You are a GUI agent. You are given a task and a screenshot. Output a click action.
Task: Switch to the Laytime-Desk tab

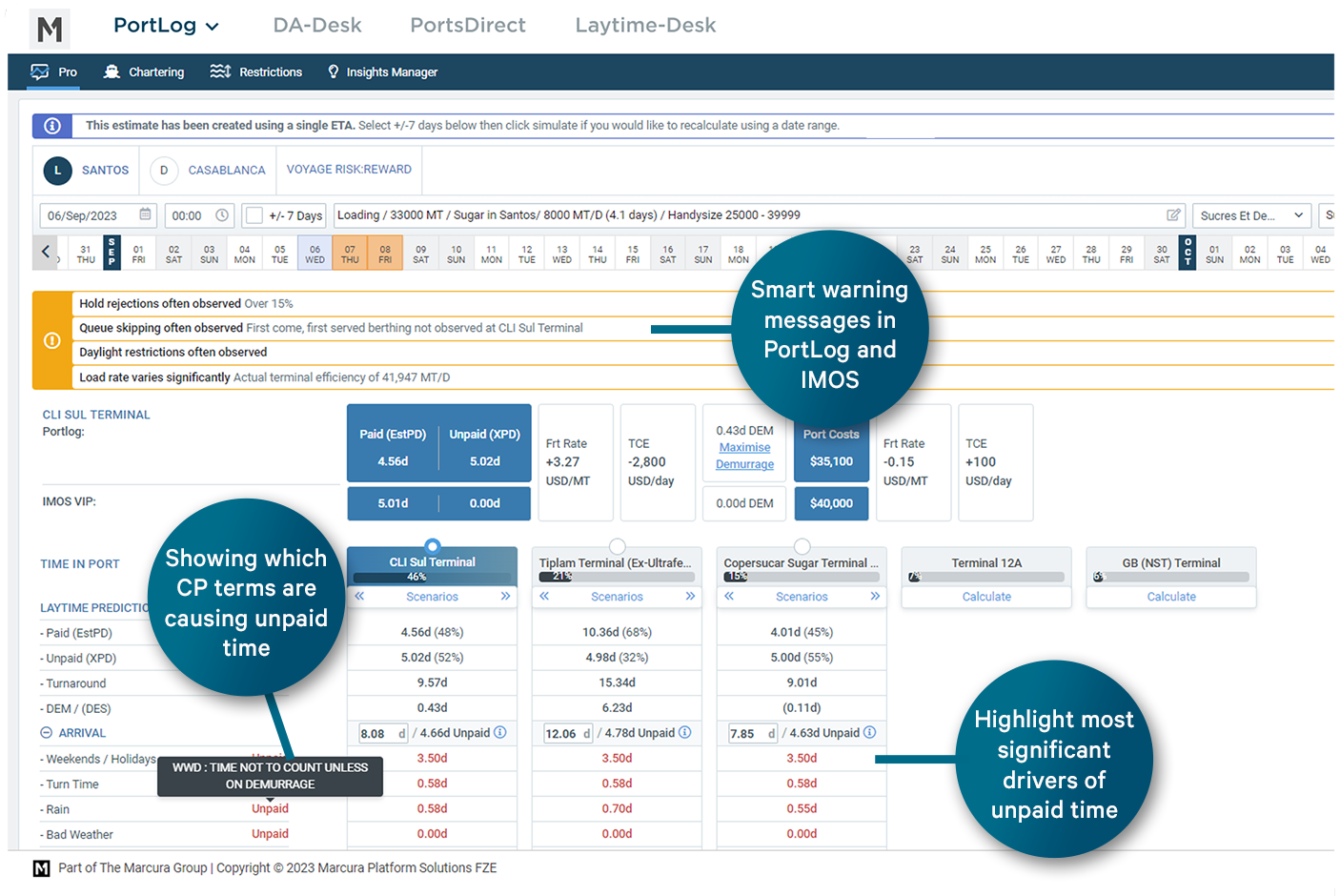[x=645, y=26]
